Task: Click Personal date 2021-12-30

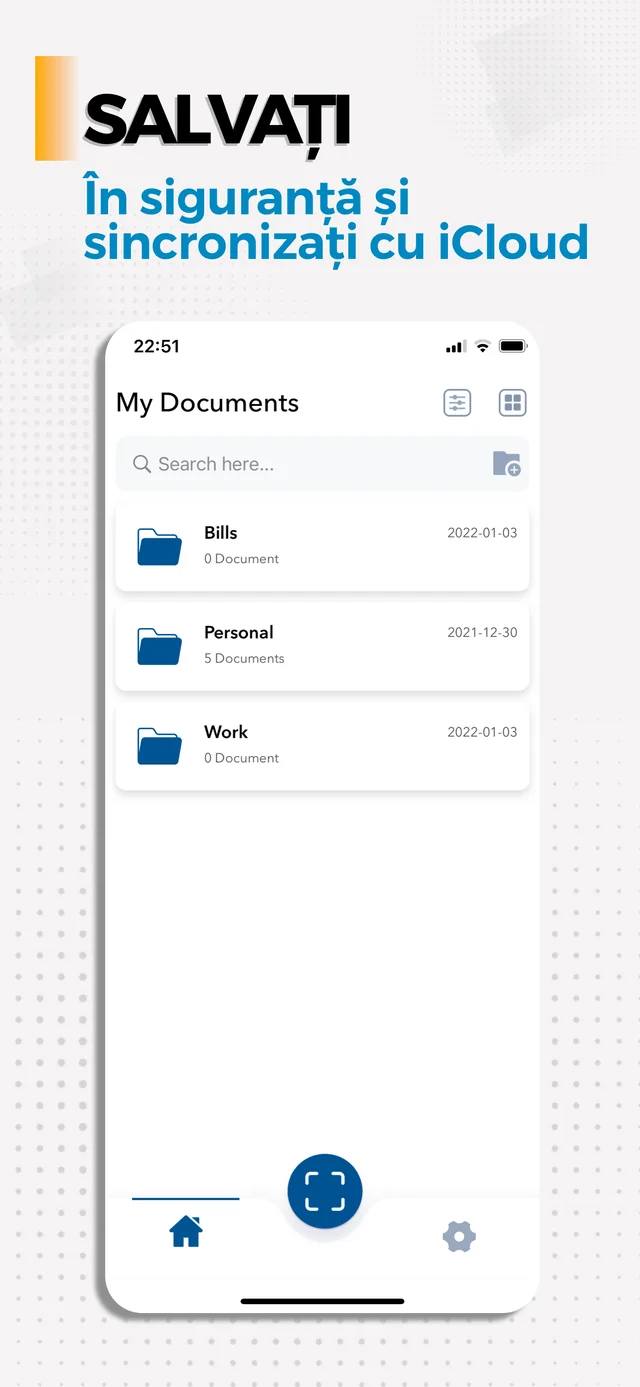Action: pyautogui.click(x=482, y=633)
